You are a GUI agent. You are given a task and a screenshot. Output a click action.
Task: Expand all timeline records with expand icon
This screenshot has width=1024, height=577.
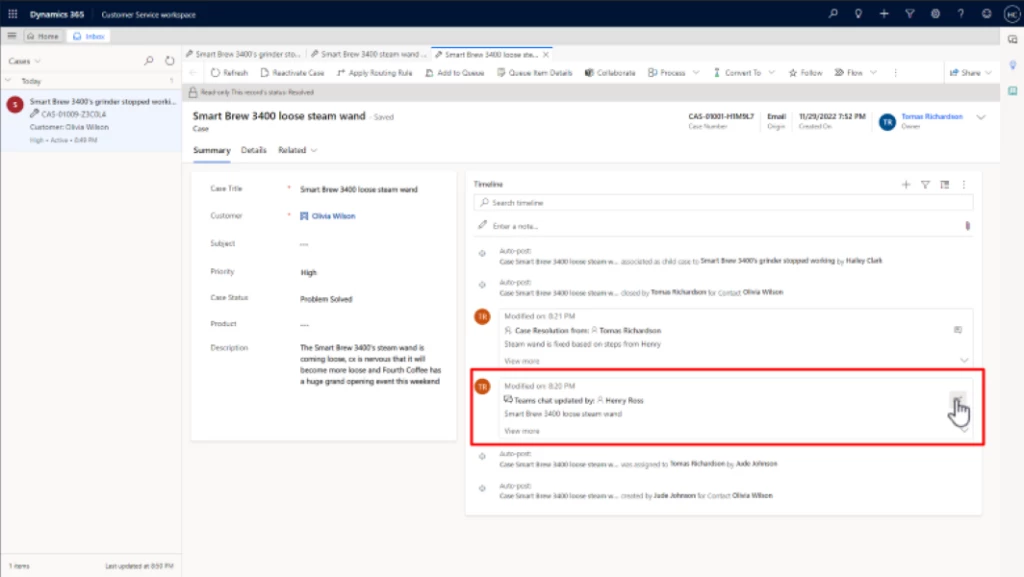943,184
